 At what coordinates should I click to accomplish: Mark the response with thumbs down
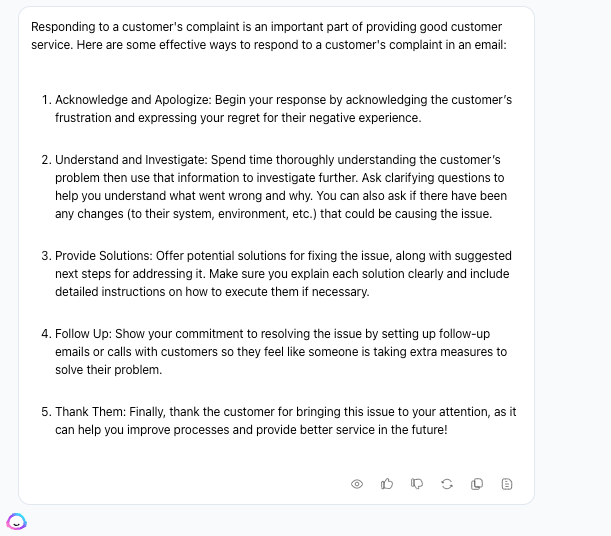(417, 484)
